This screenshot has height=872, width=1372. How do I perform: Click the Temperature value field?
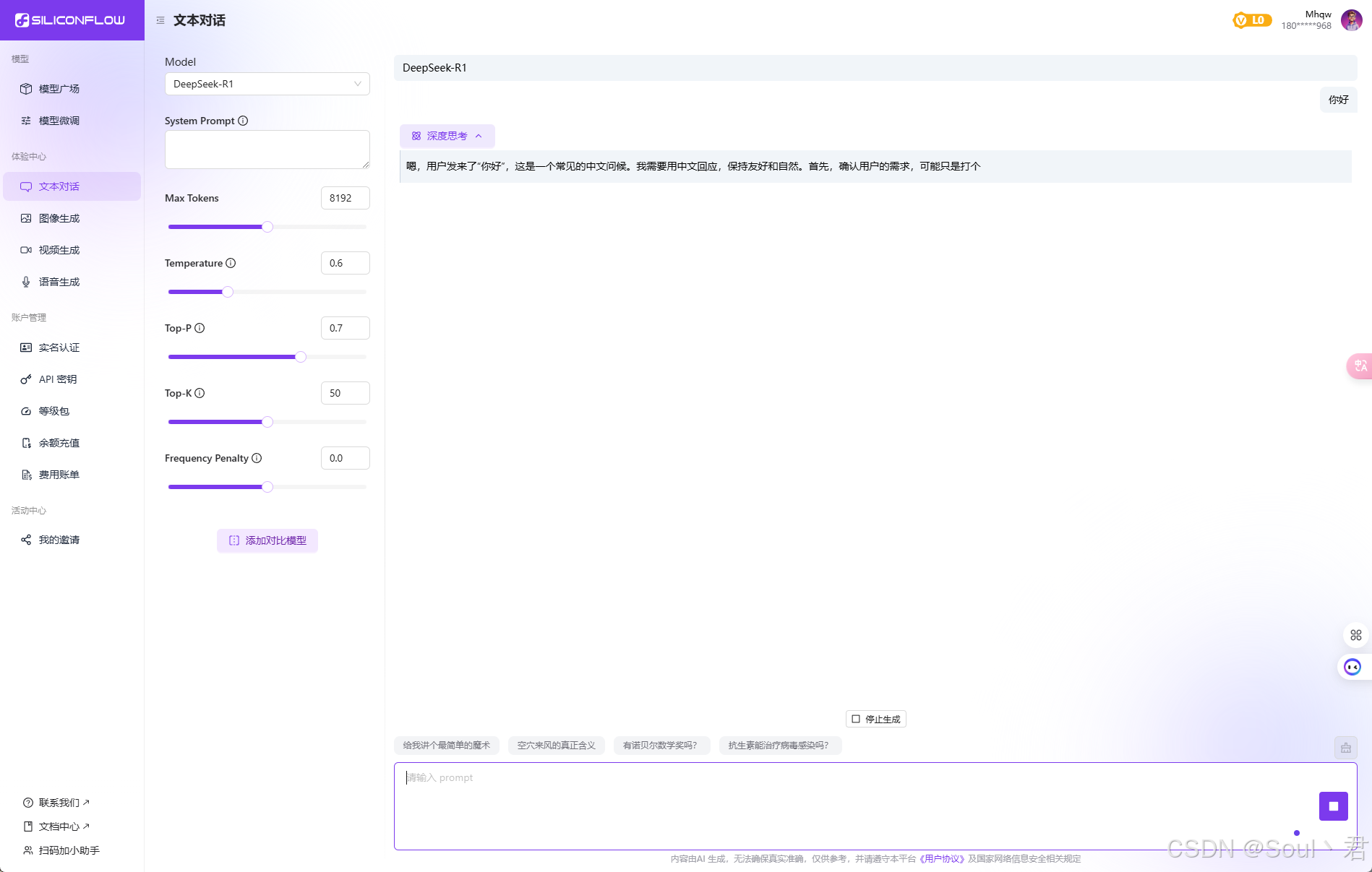coord(346,263)
